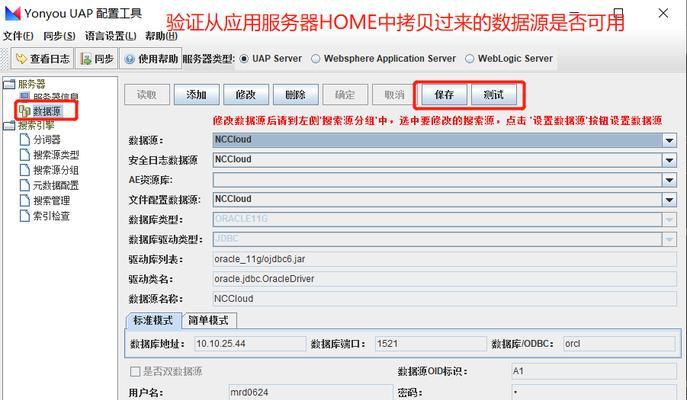Click the document icon beside 搜索管理
687x400 pixels.
point(25,201)
